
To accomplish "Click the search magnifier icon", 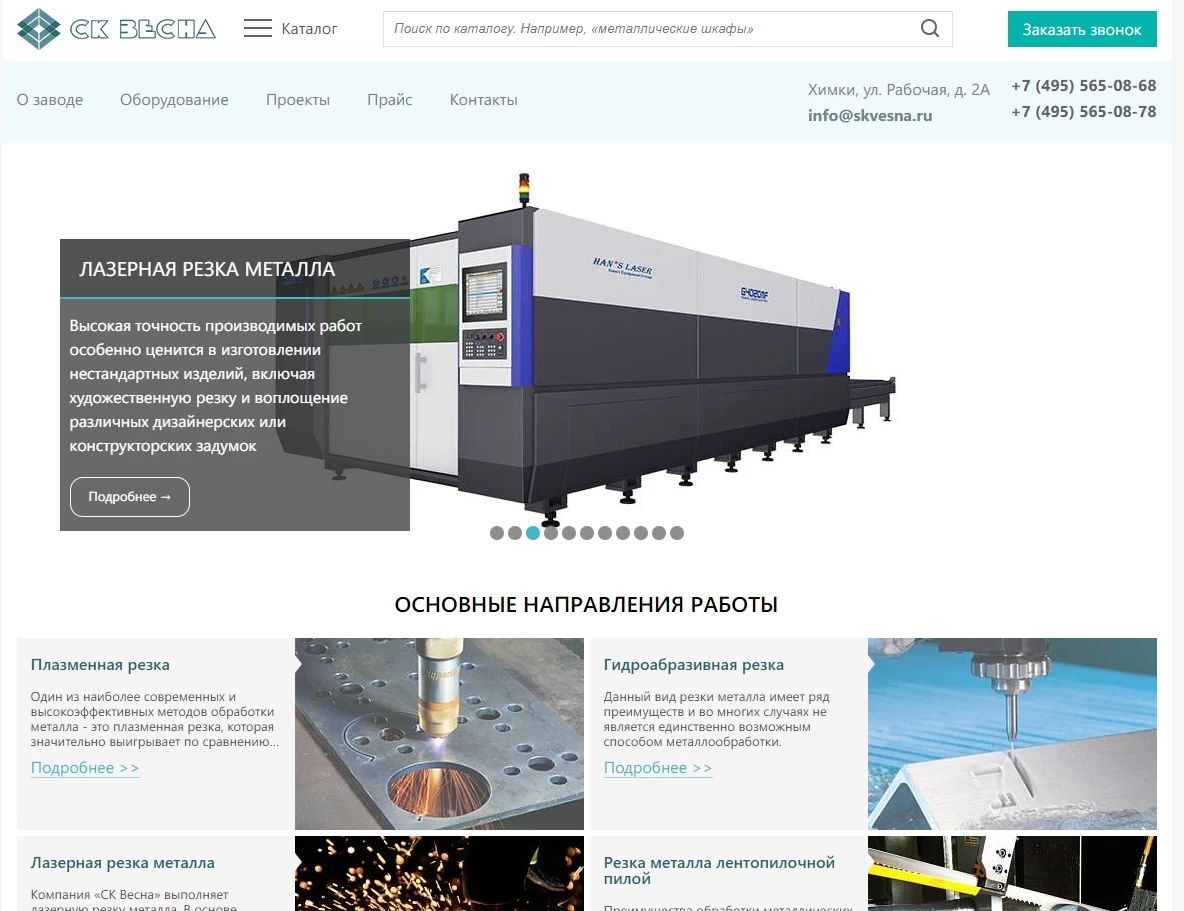I will (930, 29).
